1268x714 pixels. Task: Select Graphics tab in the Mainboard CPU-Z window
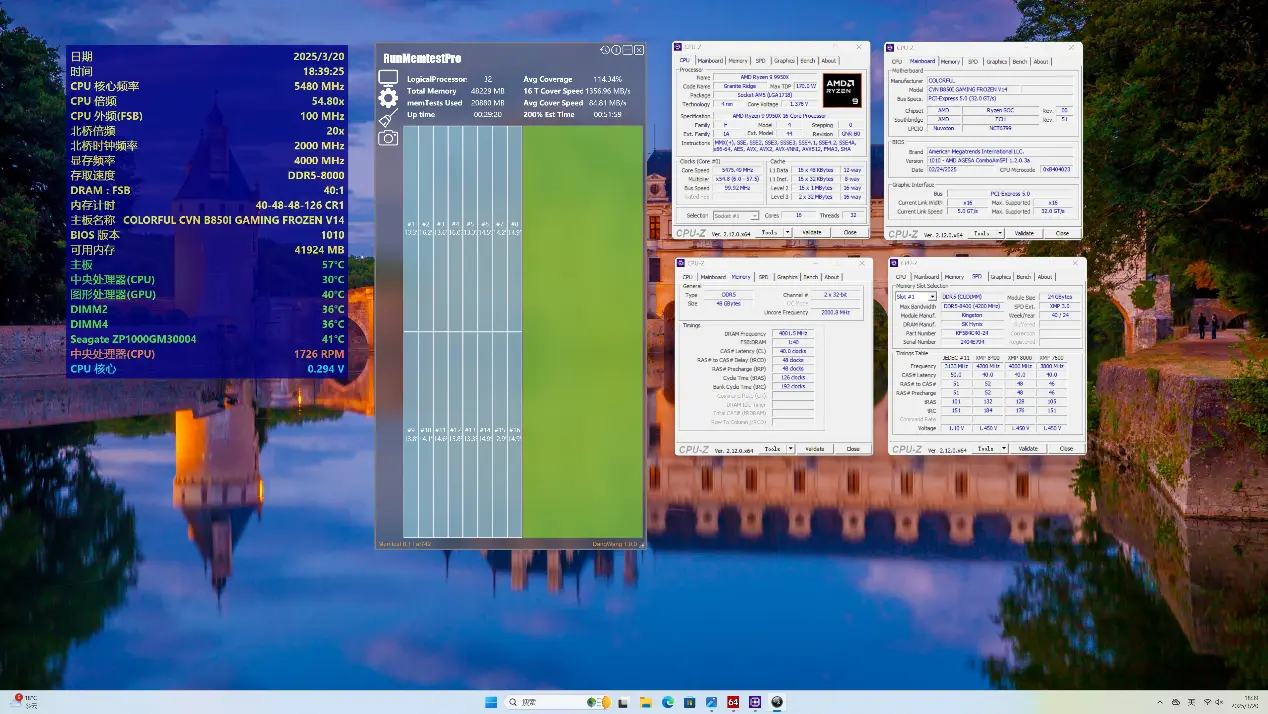coord(996,62)
